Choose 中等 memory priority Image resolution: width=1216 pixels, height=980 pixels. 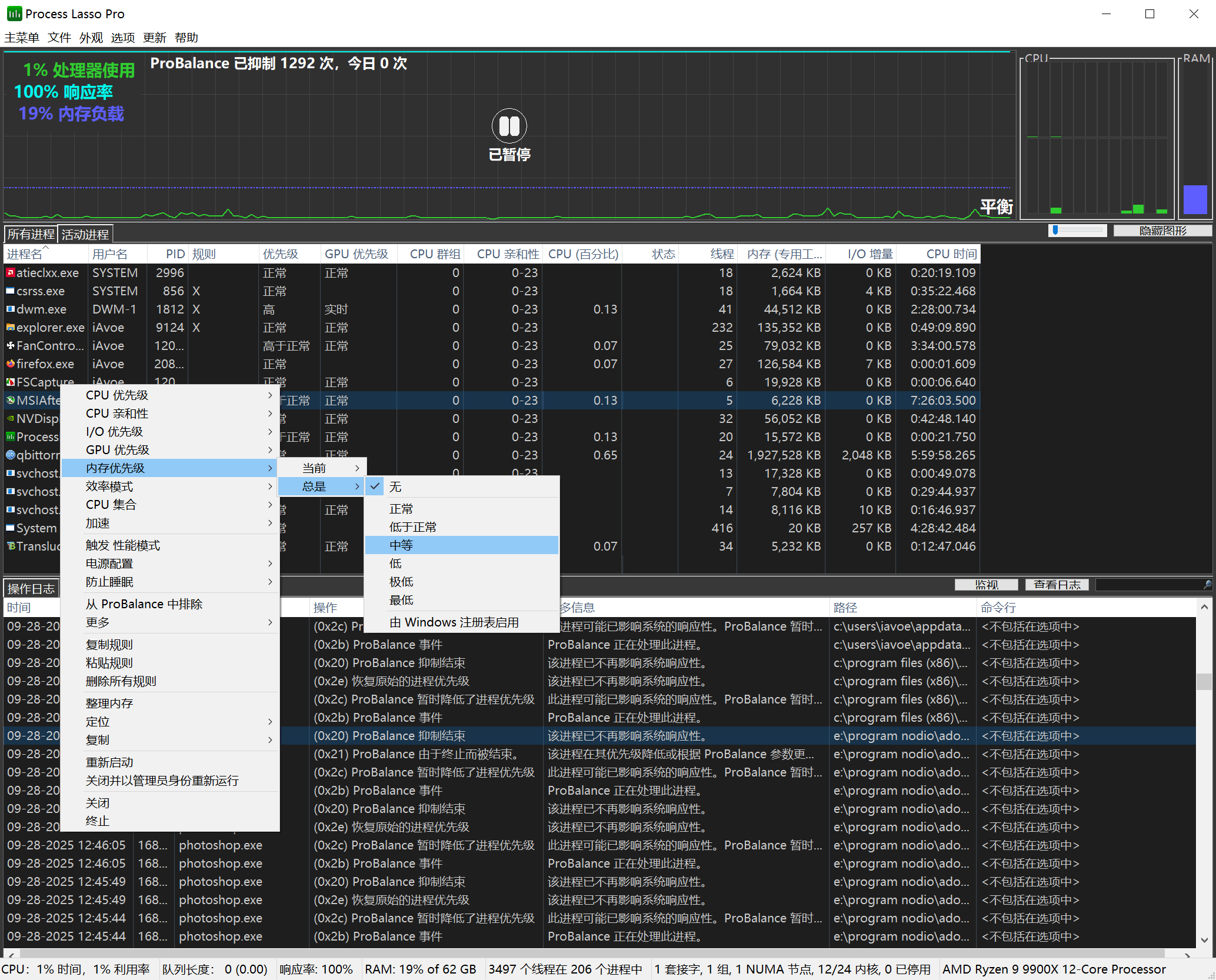401,545
